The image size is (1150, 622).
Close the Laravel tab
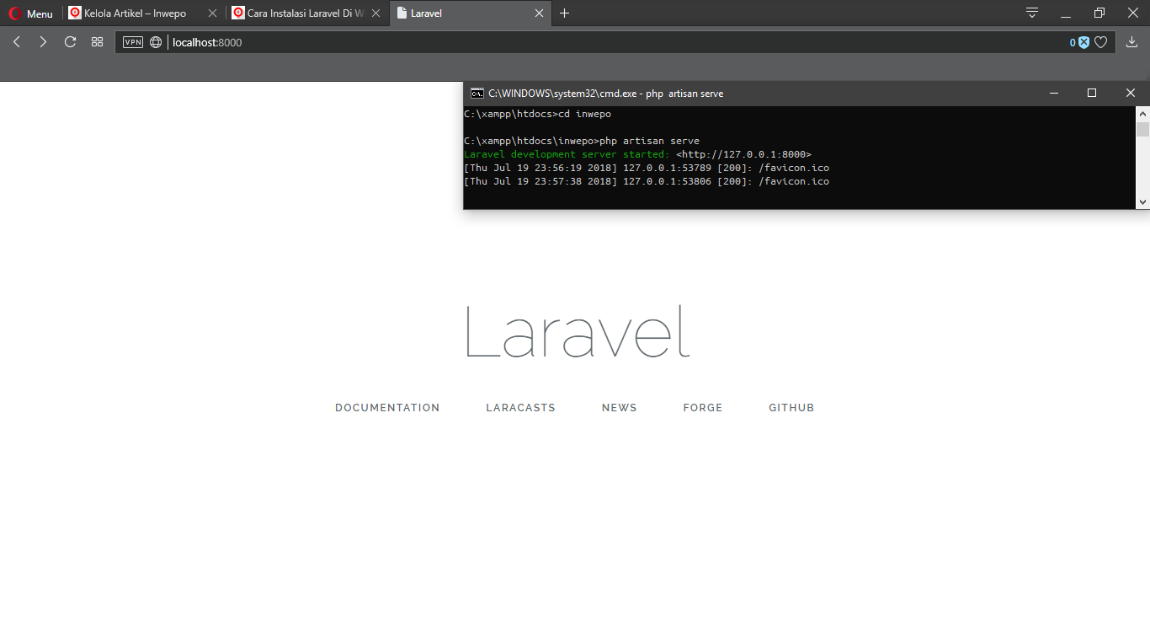tap(539, 13)
